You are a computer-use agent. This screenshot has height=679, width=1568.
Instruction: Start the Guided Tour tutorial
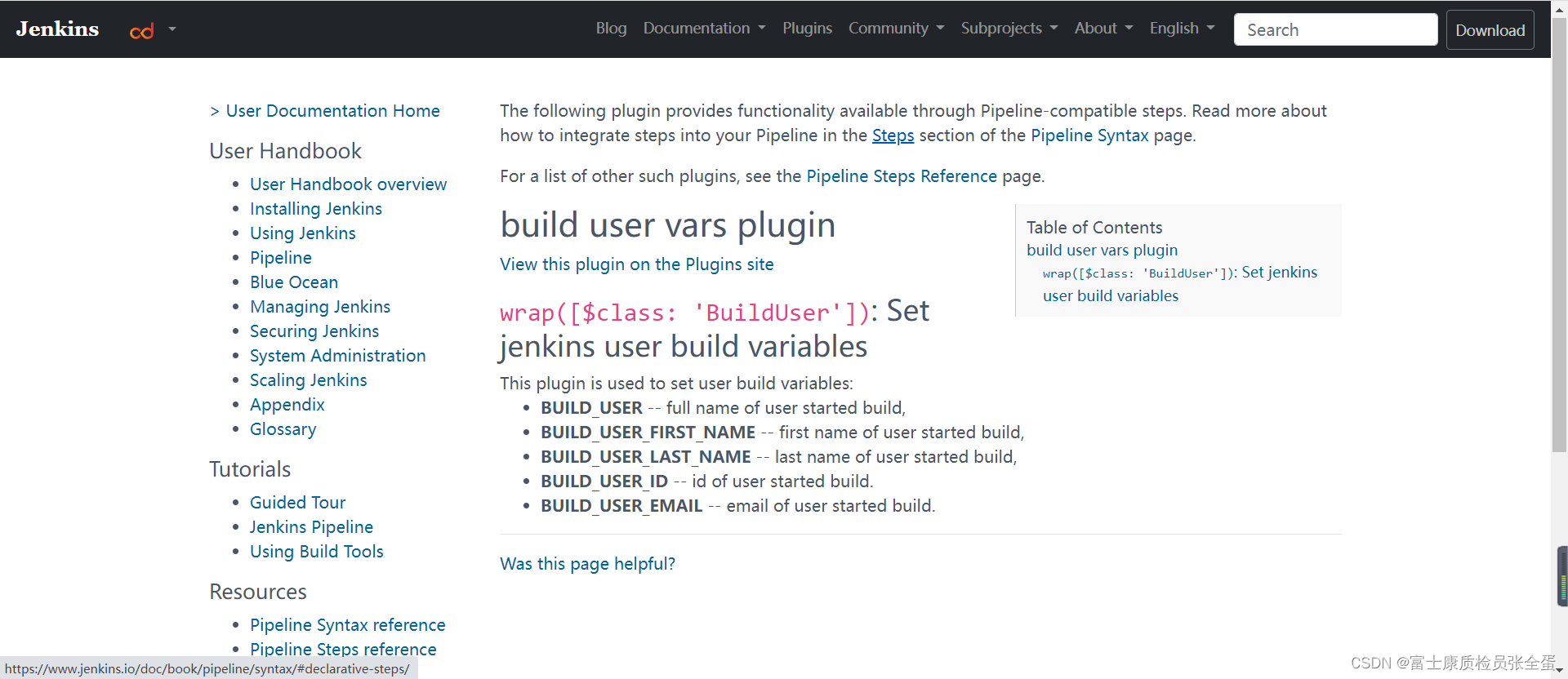(298, 503)
